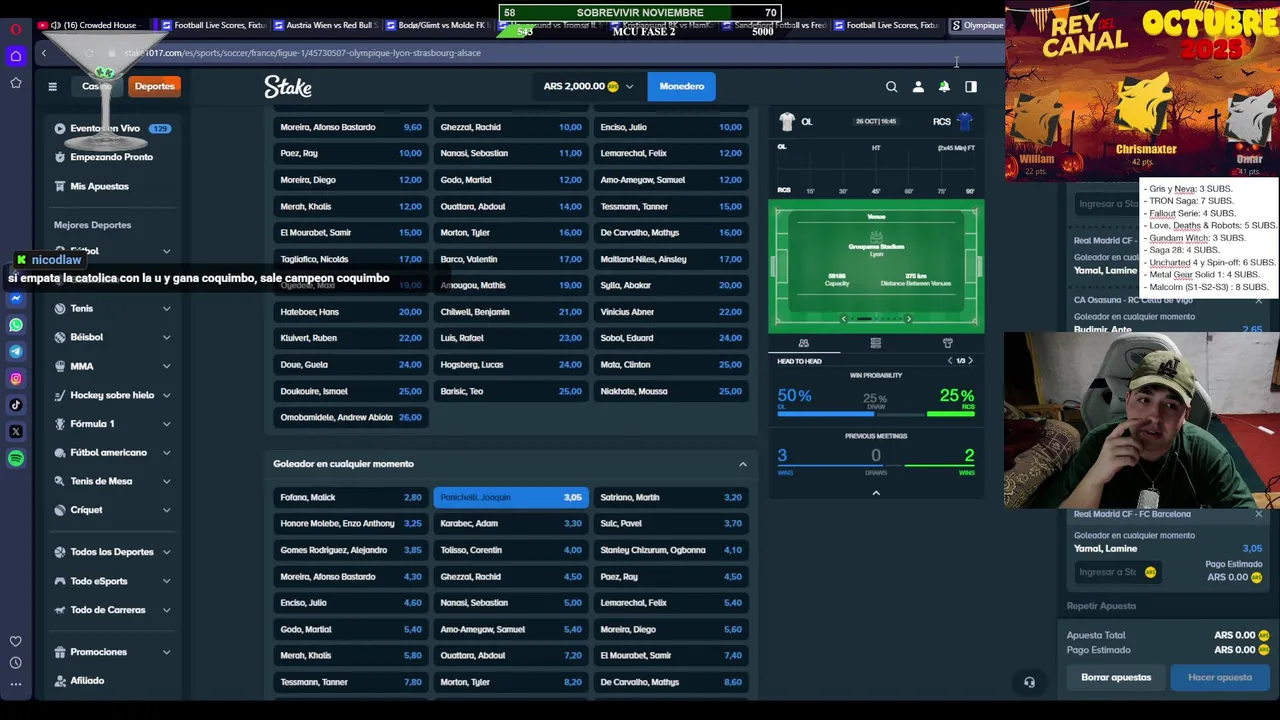The image size is (1280, 720).
Task: Go to next venue slide in match widget
Action: (x=908, y=319)
